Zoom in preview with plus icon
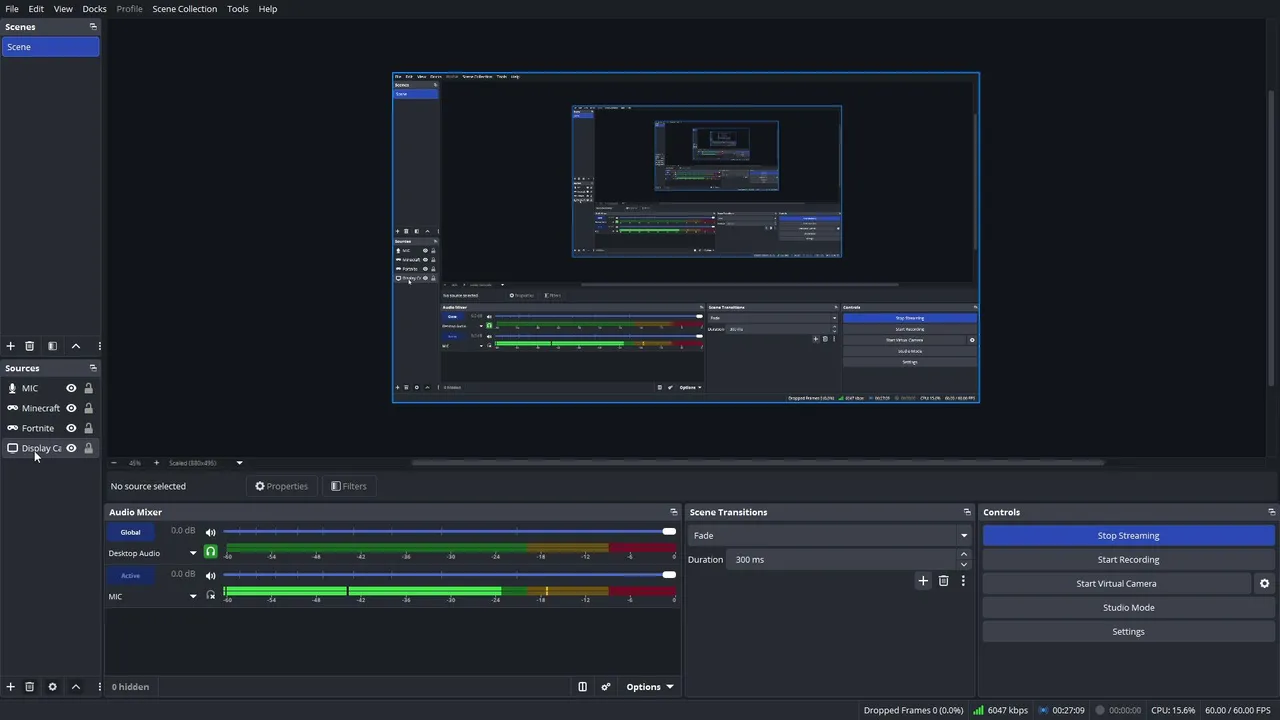This screenshot has width=1280, height=720. pos(154,463)
